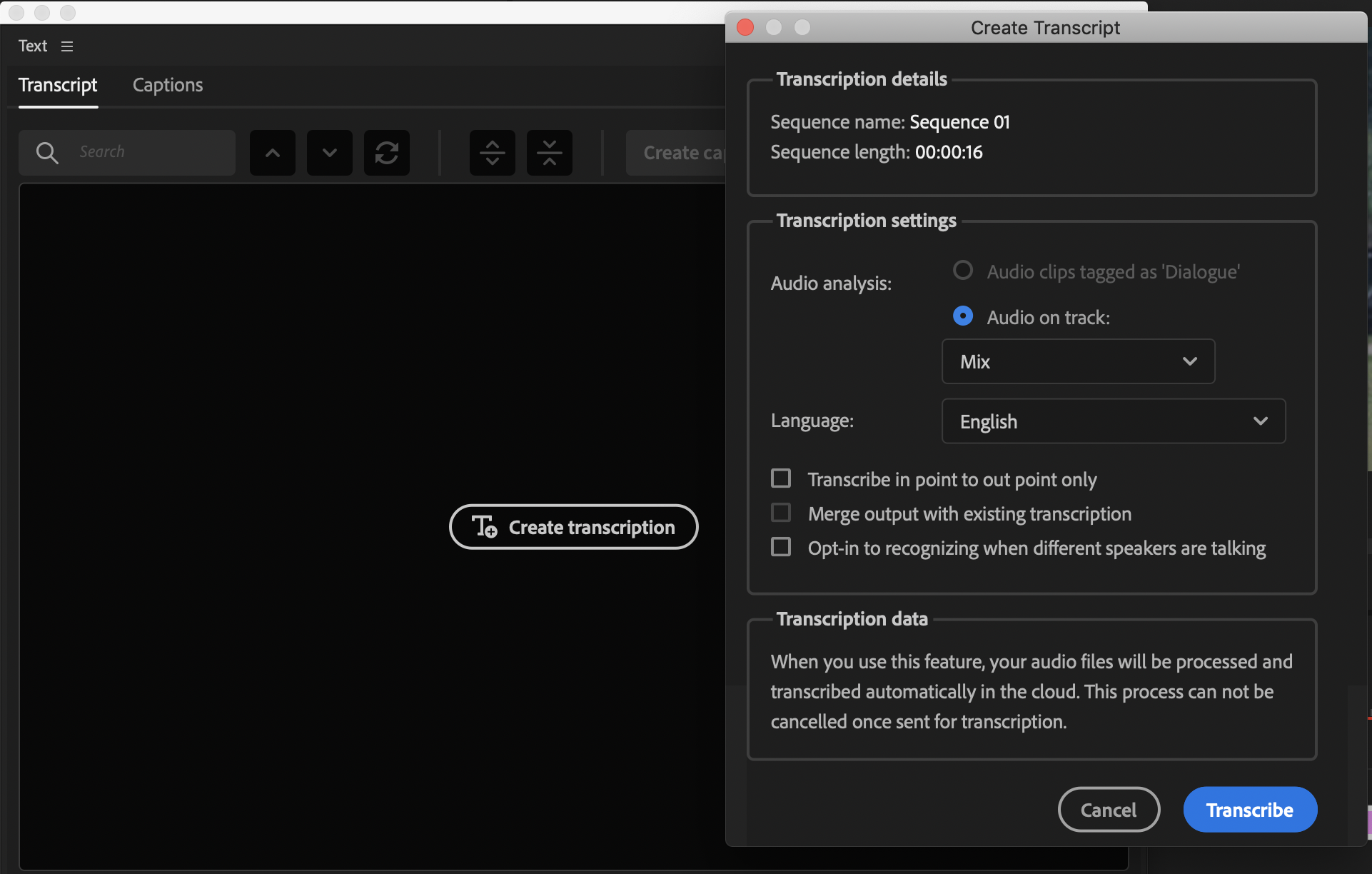The height and width of the screenshot is (874, 1372).
Task: Click the search magnifier icon
Action: click(47, 153)
